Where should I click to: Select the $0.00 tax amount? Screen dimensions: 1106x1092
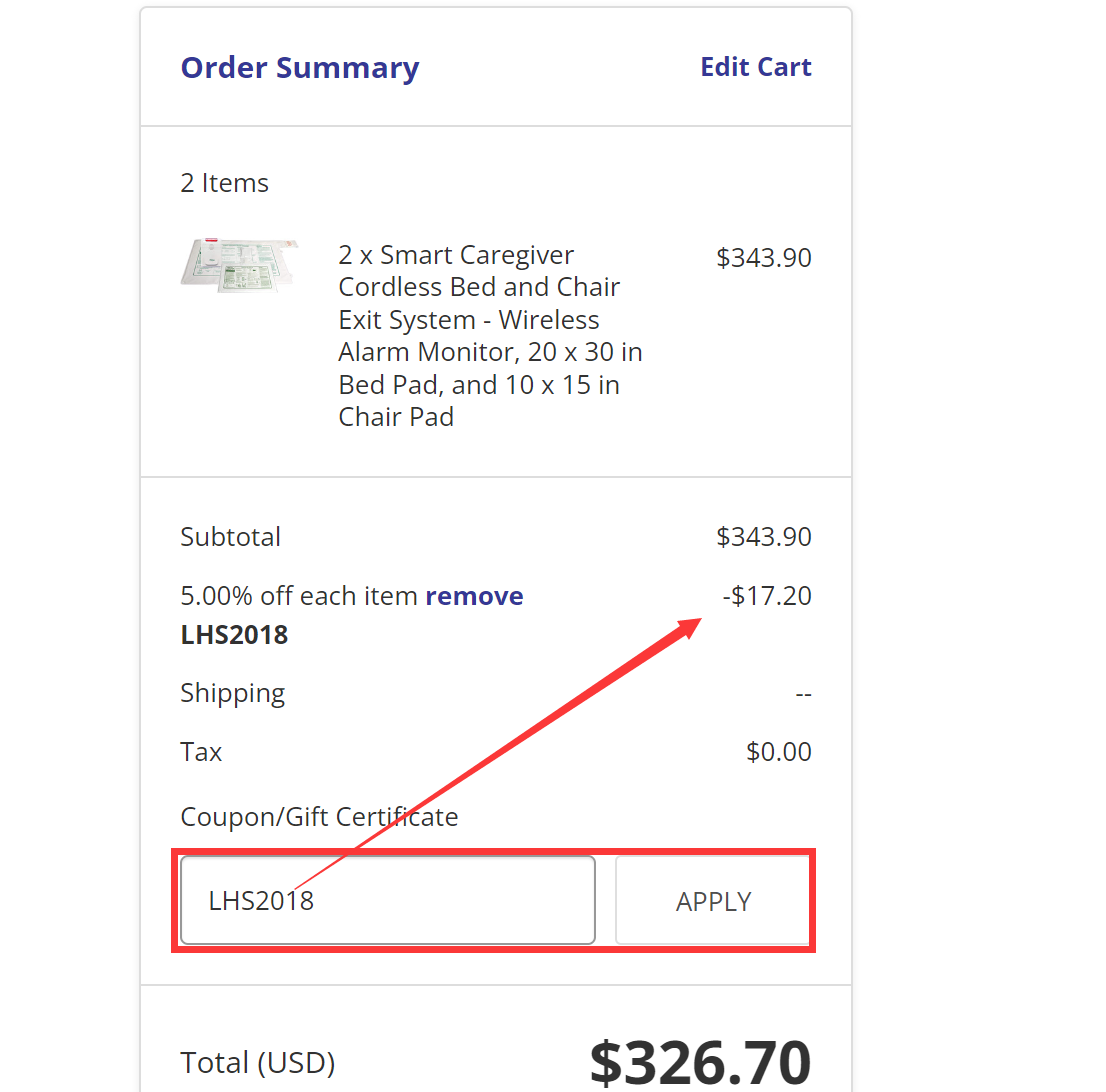tap(779, 751)
